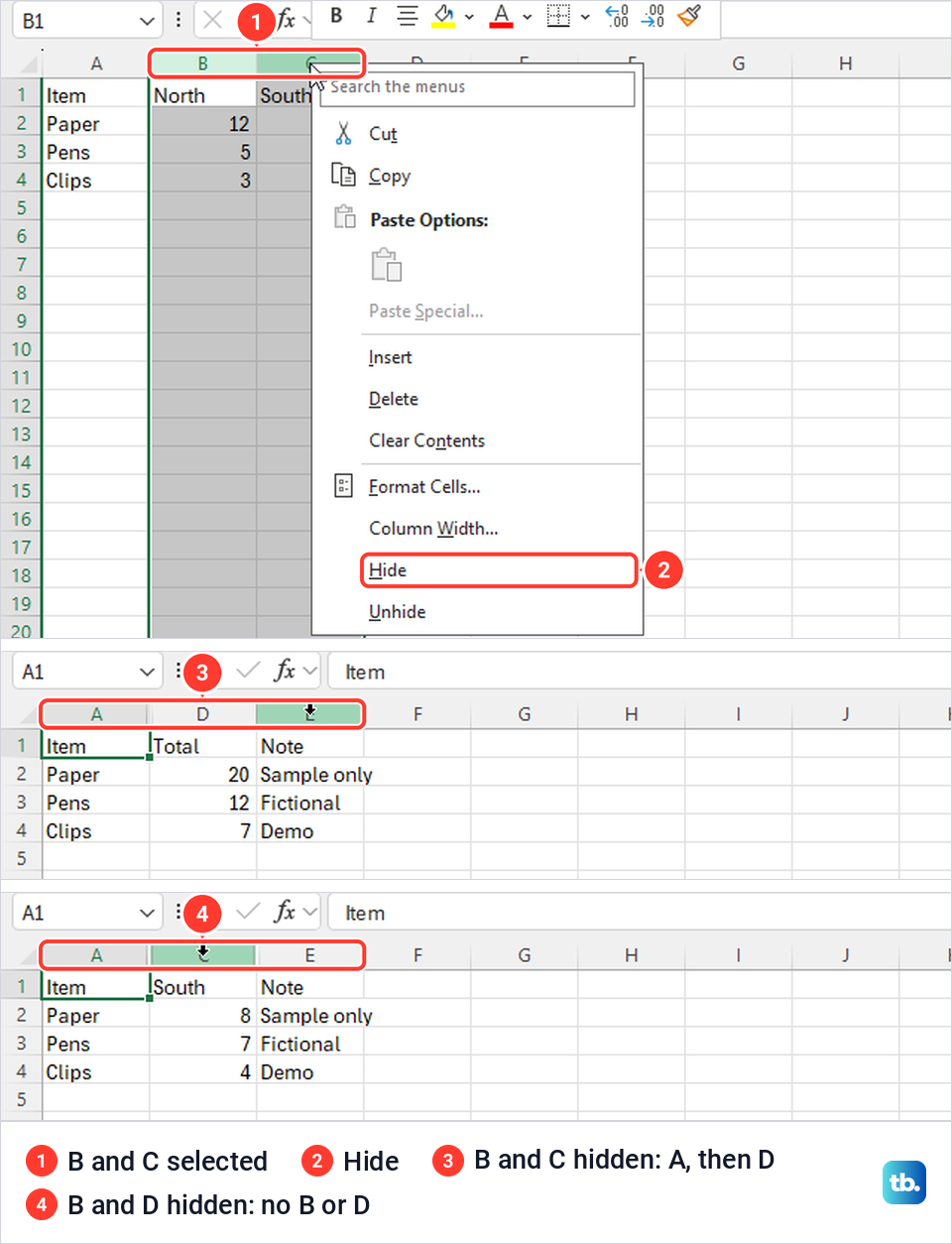Click the Total cell
Screen dimensions: 952x1244
[x=202, y=746]
